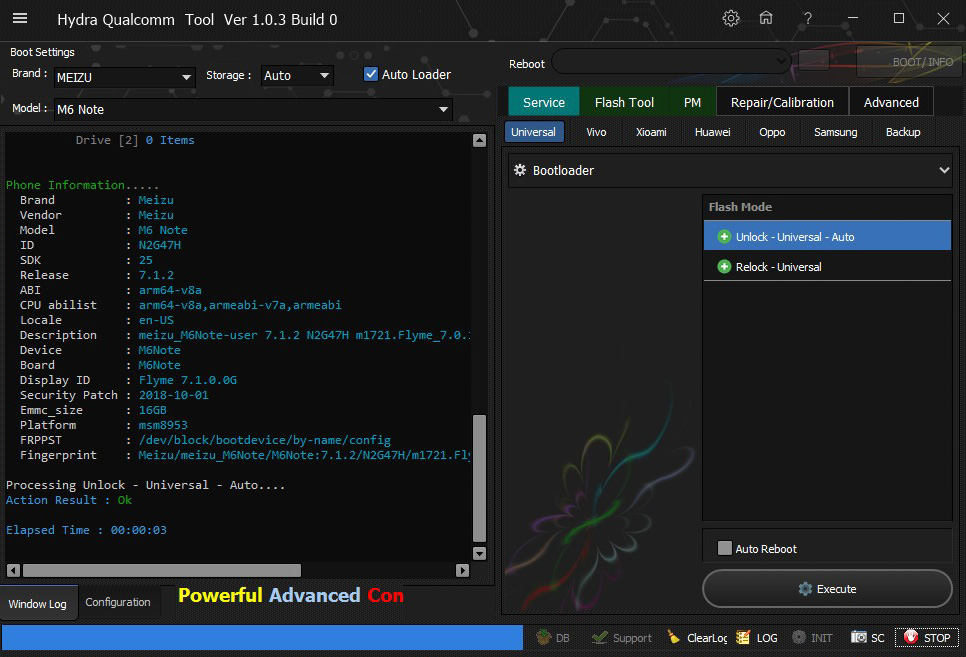Open the Storage dropdown set to Auto

pyautogui.click(x=324, y=76)
